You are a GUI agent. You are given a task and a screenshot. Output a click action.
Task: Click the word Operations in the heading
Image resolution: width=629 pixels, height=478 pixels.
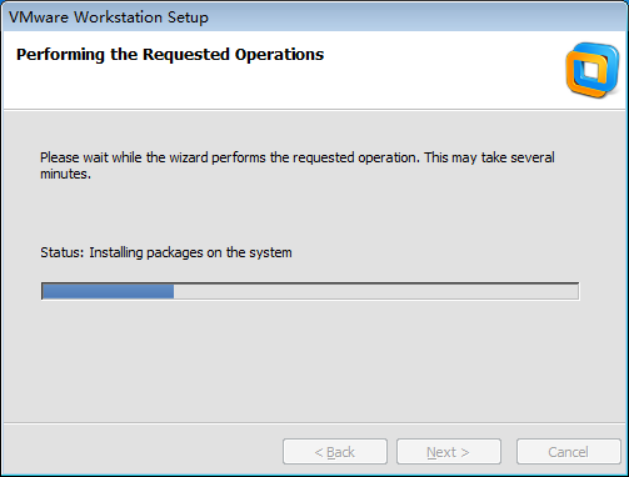(x=279, y=55)
